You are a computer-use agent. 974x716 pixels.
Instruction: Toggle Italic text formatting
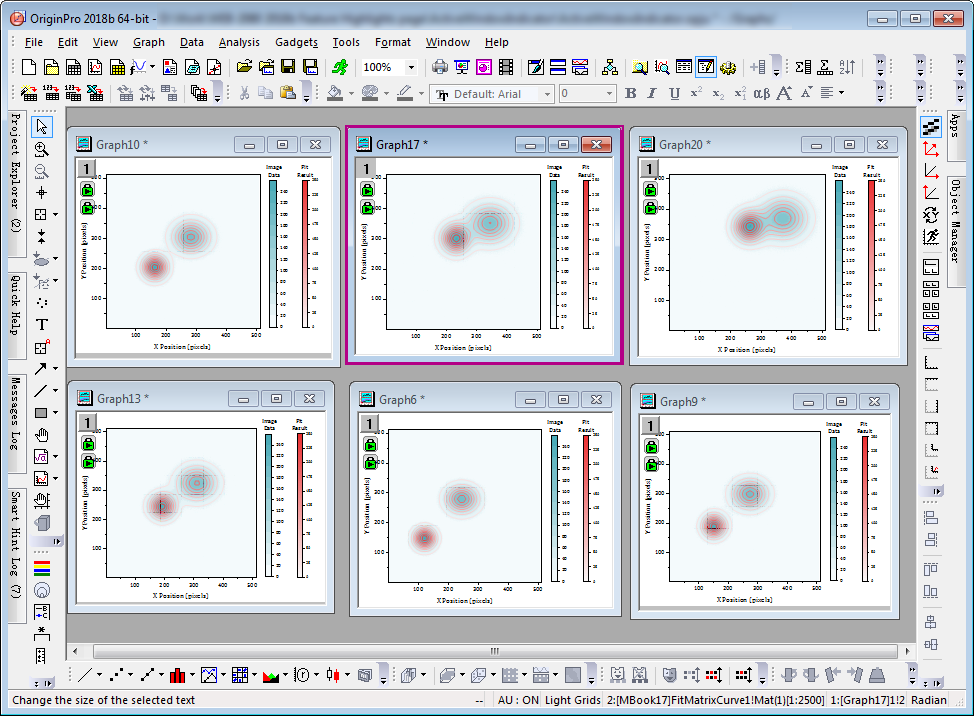pos(652,93)
